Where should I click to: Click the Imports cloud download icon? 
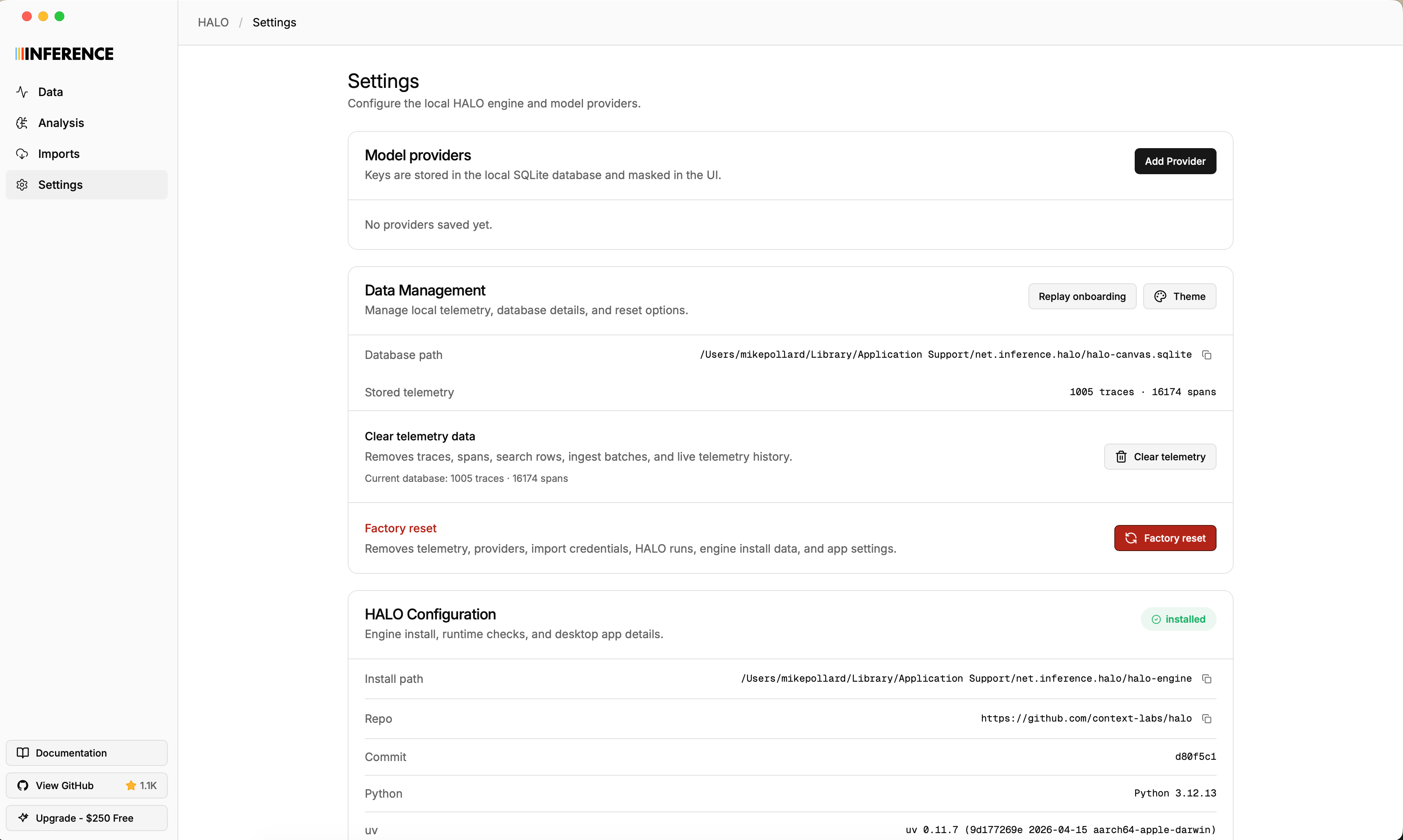(x=22, y=154)
